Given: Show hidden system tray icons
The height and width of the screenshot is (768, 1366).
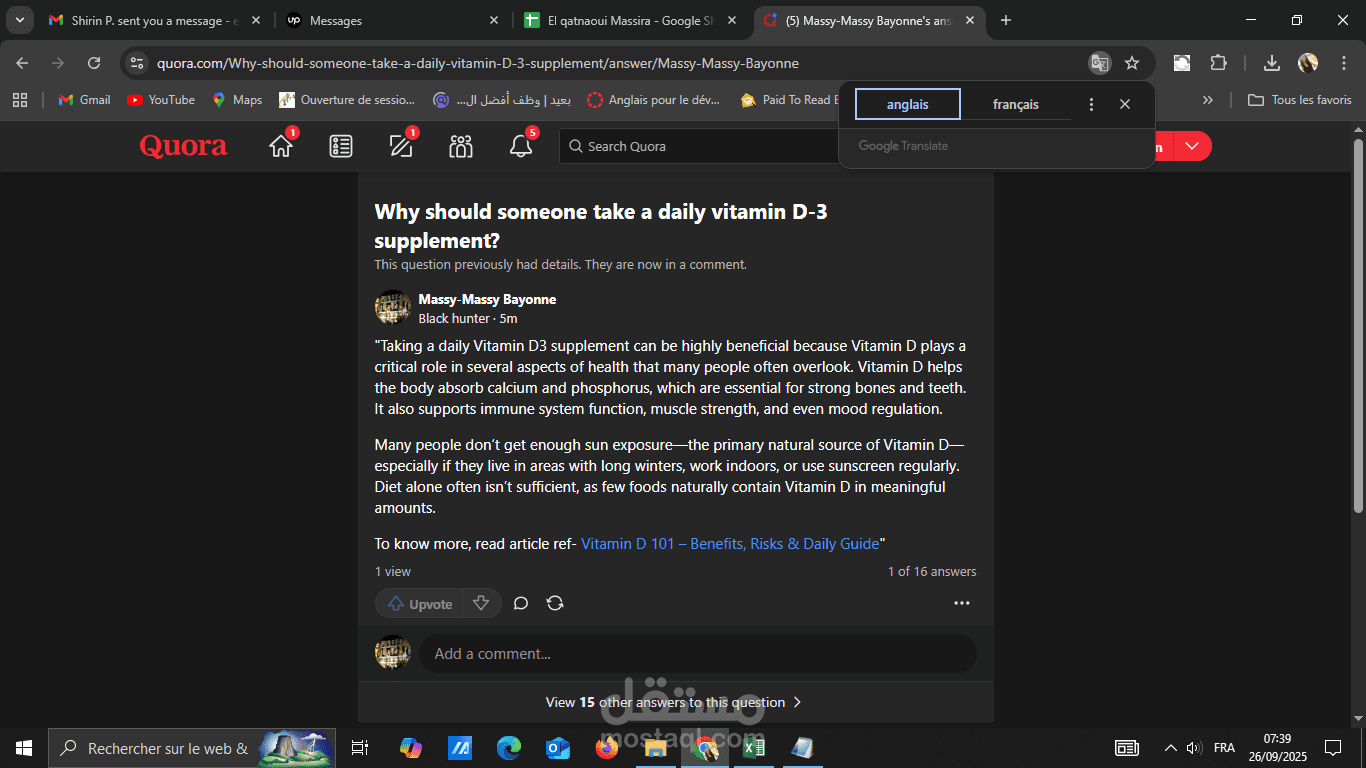Looking at the screenshot, I should tap(1170, 748).
